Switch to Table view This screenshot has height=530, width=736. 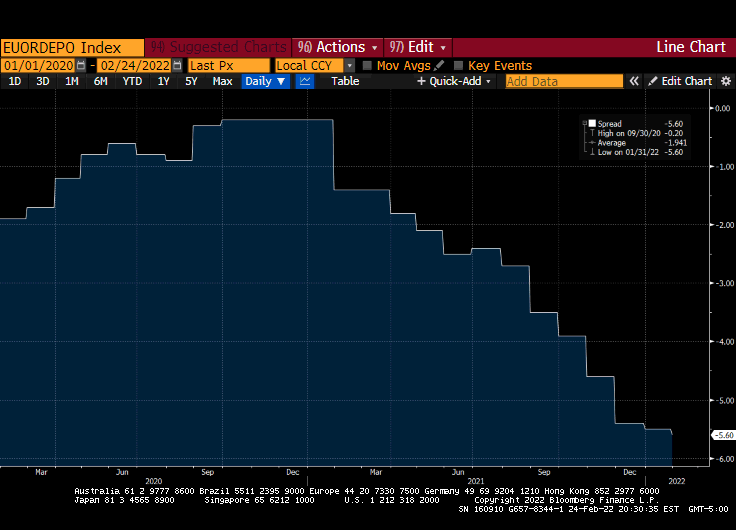[x=345, y=81]
